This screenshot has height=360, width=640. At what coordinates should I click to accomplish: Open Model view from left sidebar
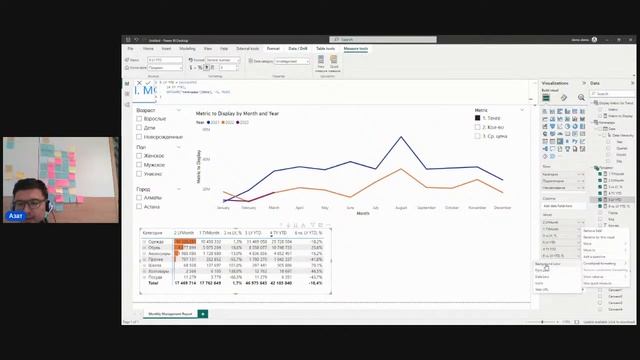[x=127, y=104]
